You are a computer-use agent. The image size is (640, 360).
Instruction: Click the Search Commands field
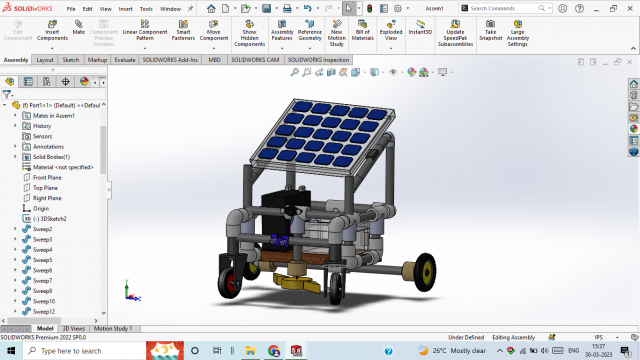point(507,8)
